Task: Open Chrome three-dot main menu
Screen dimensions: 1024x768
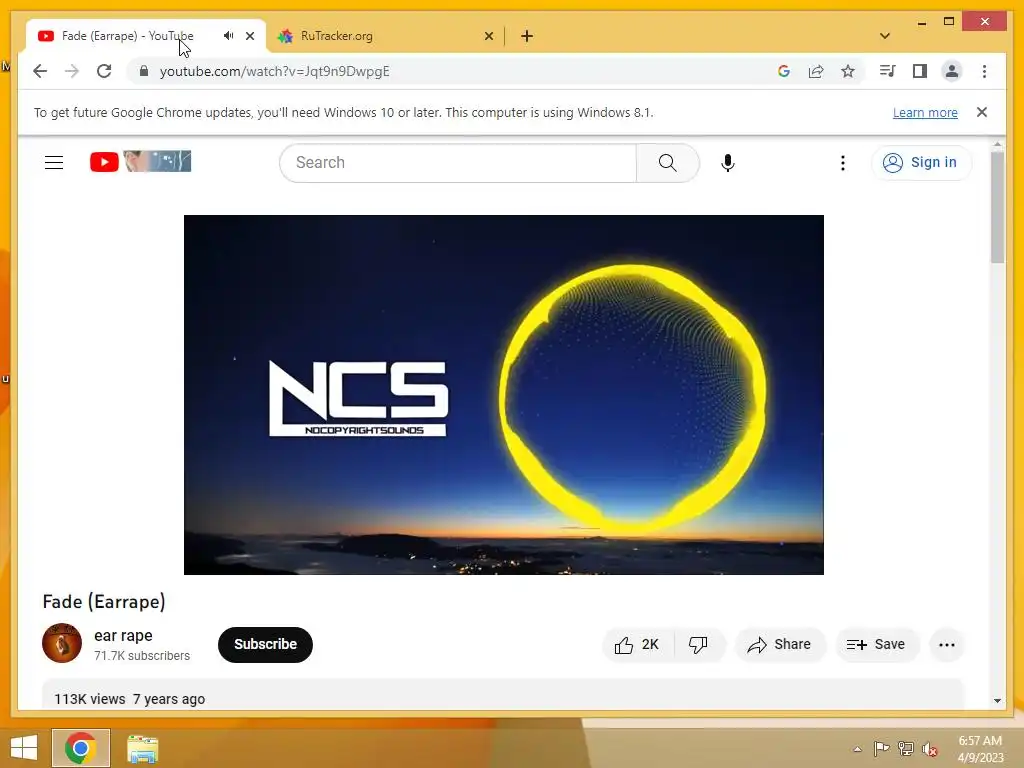Action: (984, 71)
